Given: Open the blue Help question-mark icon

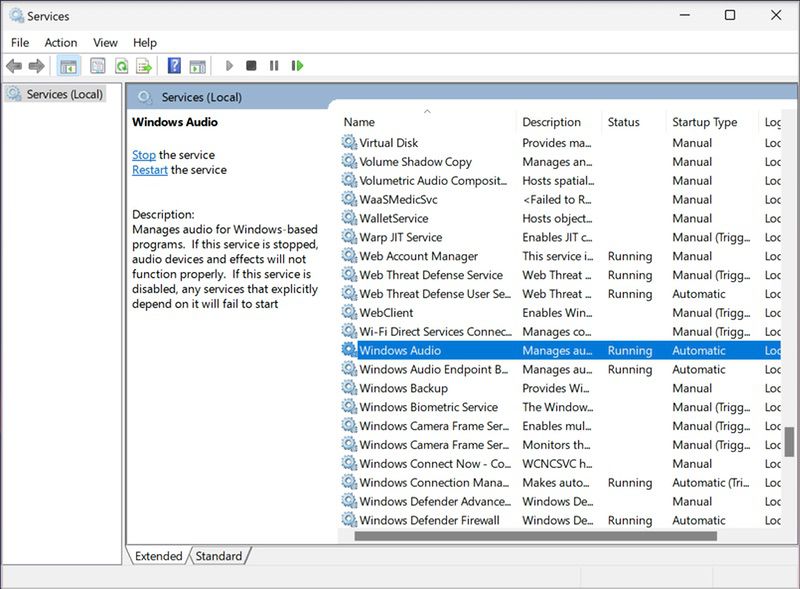Looking at the screenshot, I should 174,65.
